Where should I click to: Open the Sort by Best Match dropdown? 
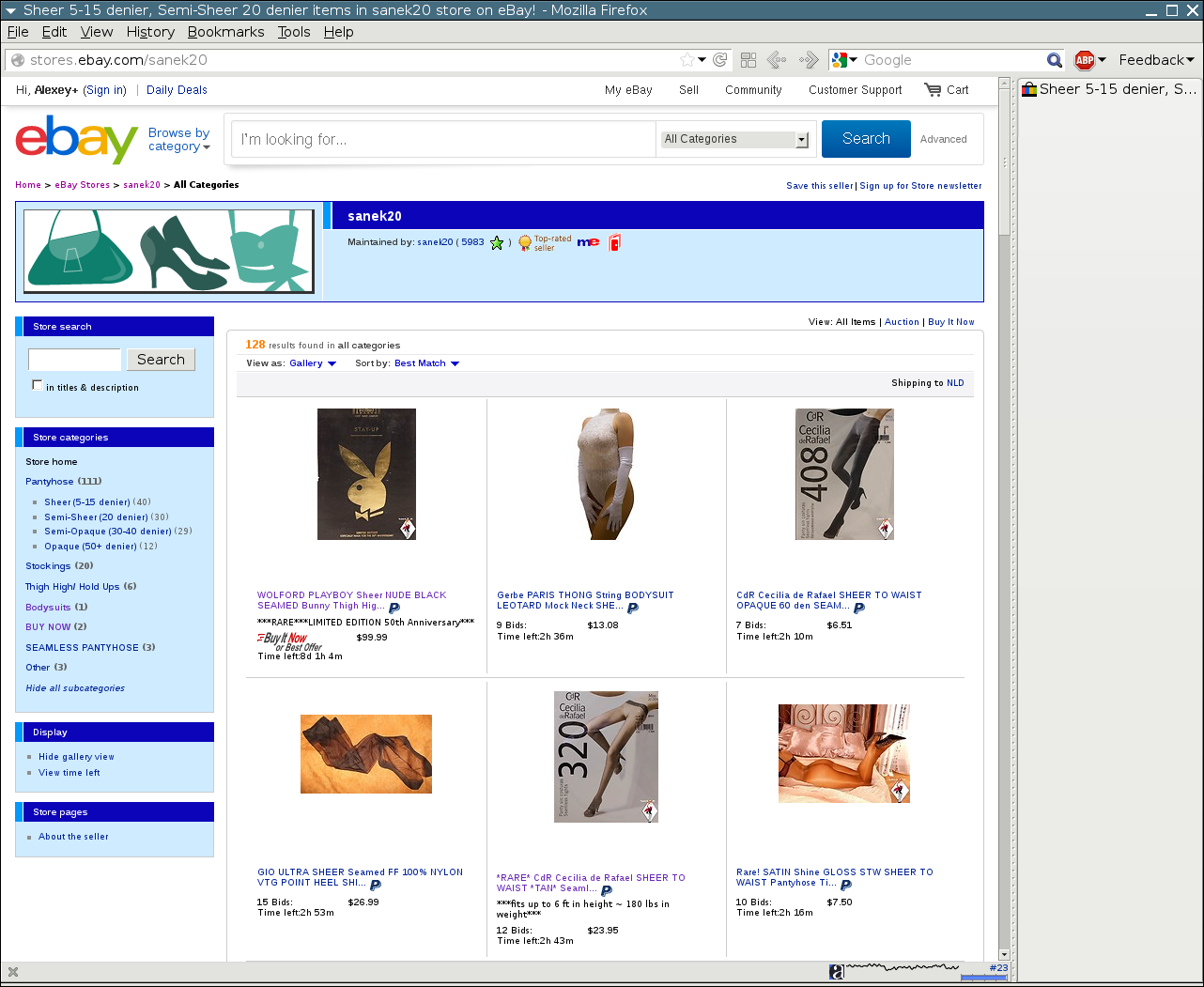click(x=426, y=363)
